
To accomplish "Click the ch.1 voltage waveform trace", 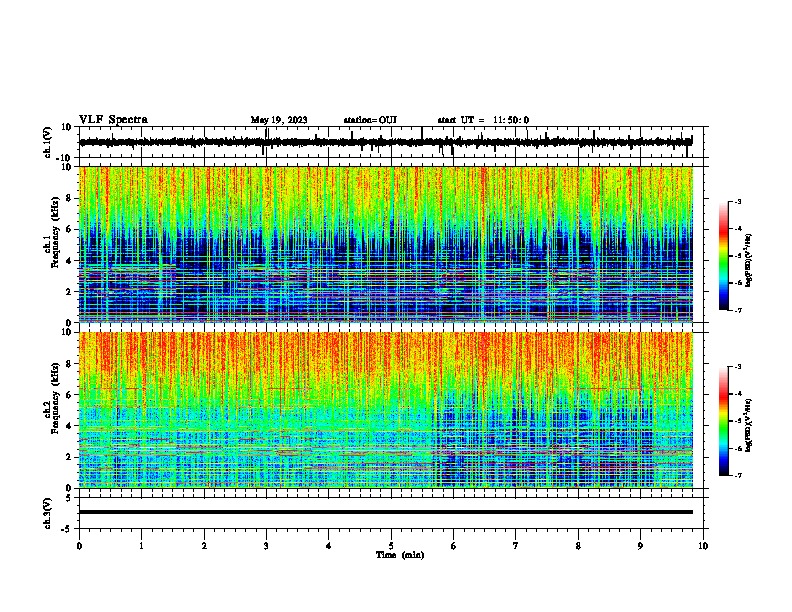I will pos(385,142).
